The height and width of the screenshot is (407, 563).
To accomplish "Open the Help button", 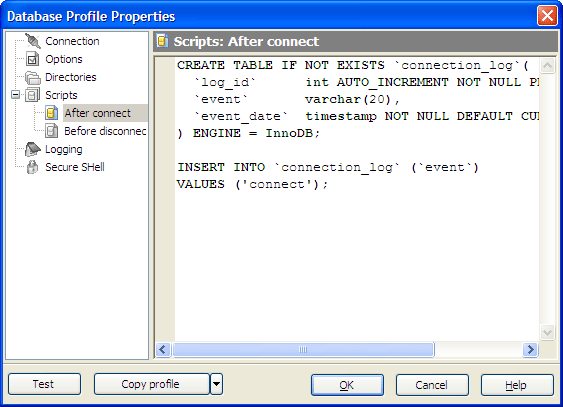I will point(517,385).
